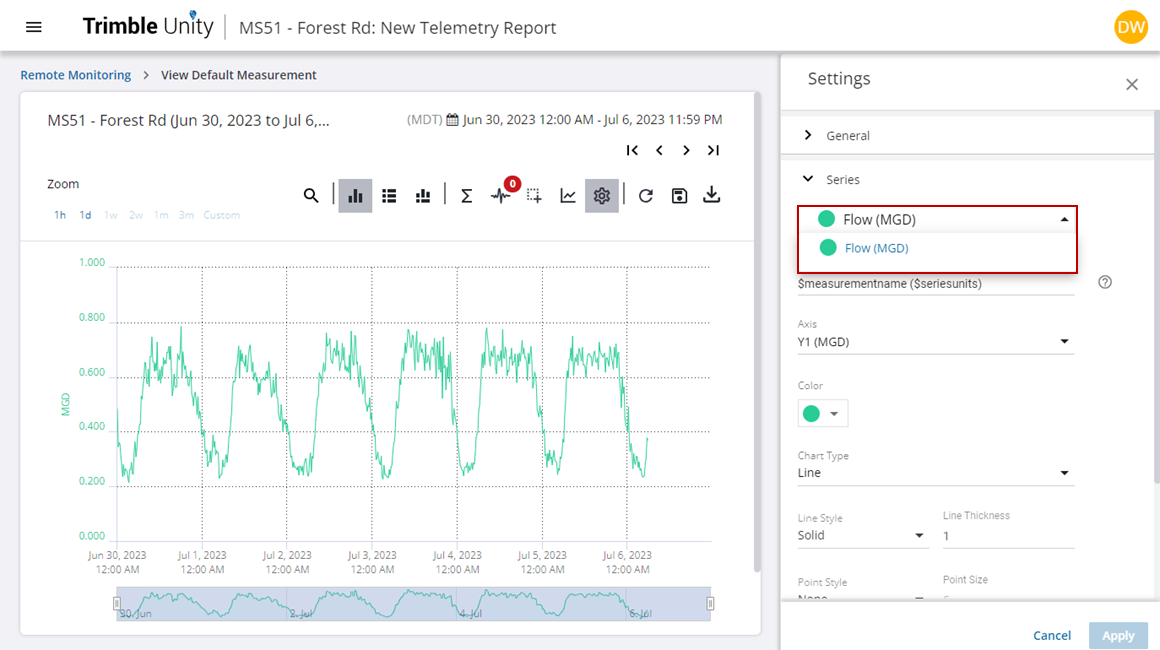Open the hamburger main menu

(x=34, y=27)
